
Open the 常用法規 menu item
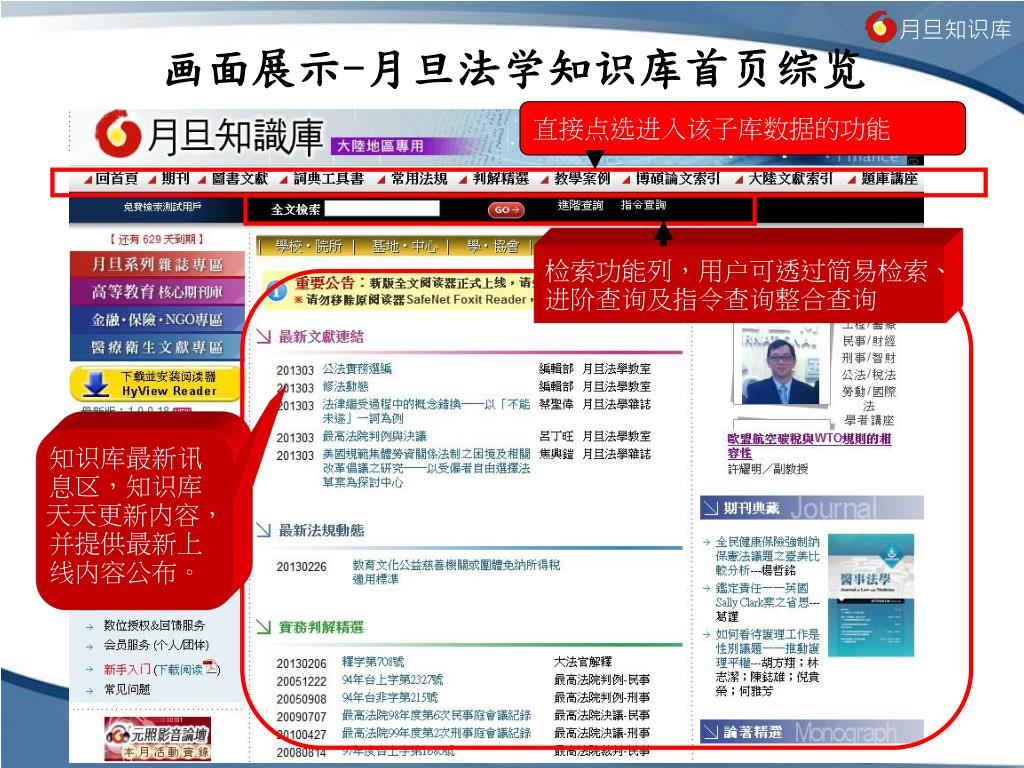point(419,178)
